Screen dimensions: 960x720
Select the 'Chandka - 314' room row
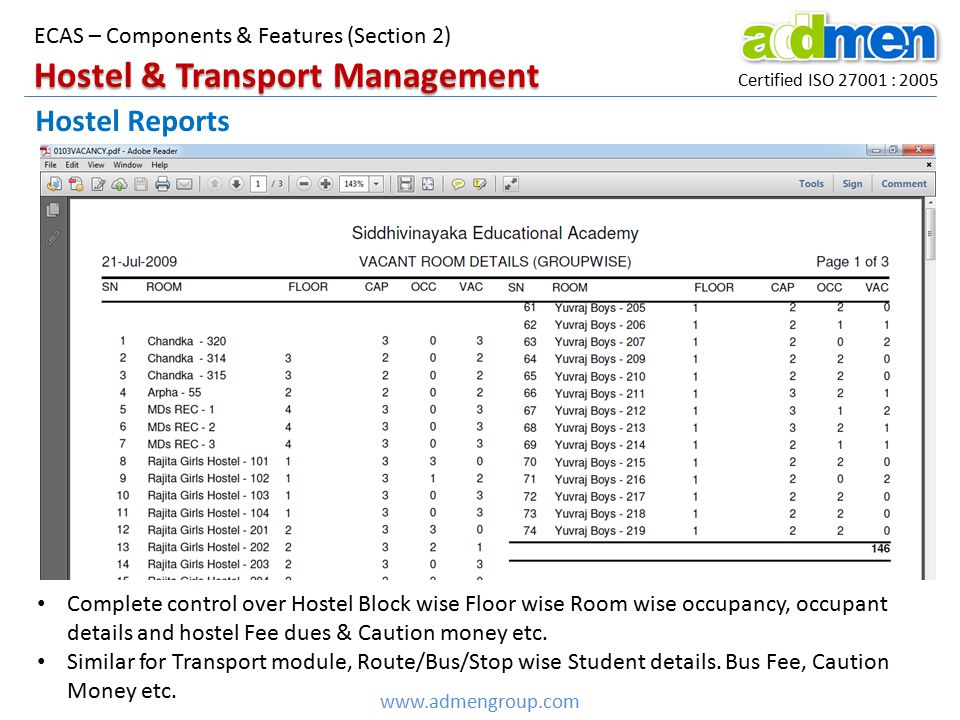(x=302, y=358)
